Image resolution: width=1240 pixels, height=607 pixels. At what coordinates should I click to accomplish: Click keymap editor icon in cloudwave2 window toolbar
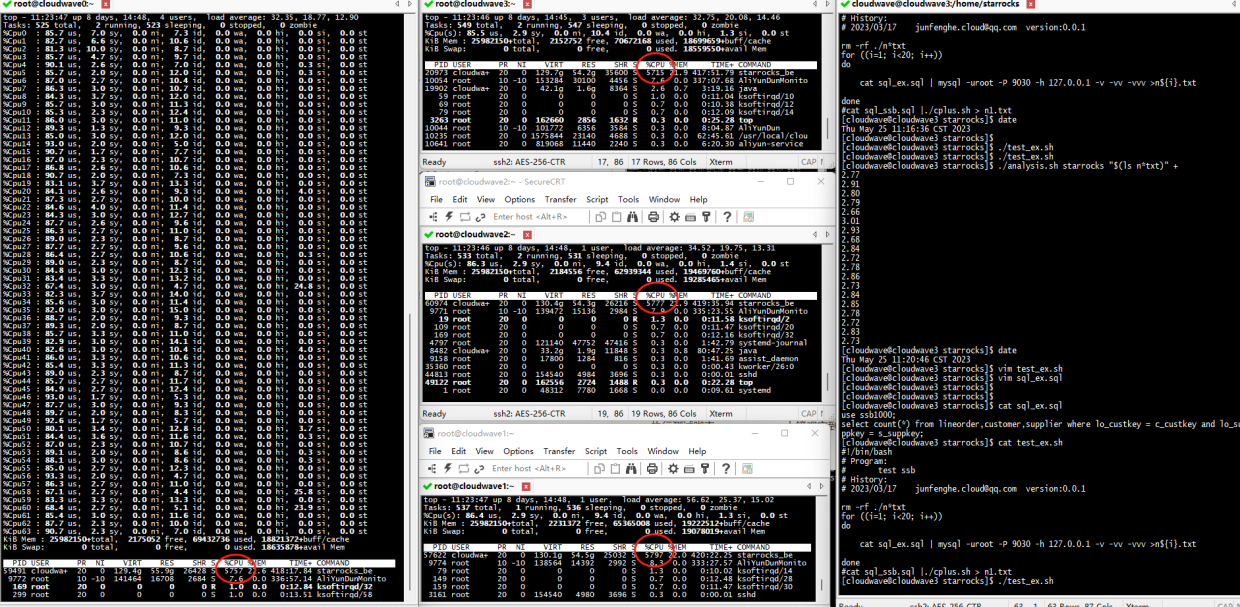[x=690, y=218]
